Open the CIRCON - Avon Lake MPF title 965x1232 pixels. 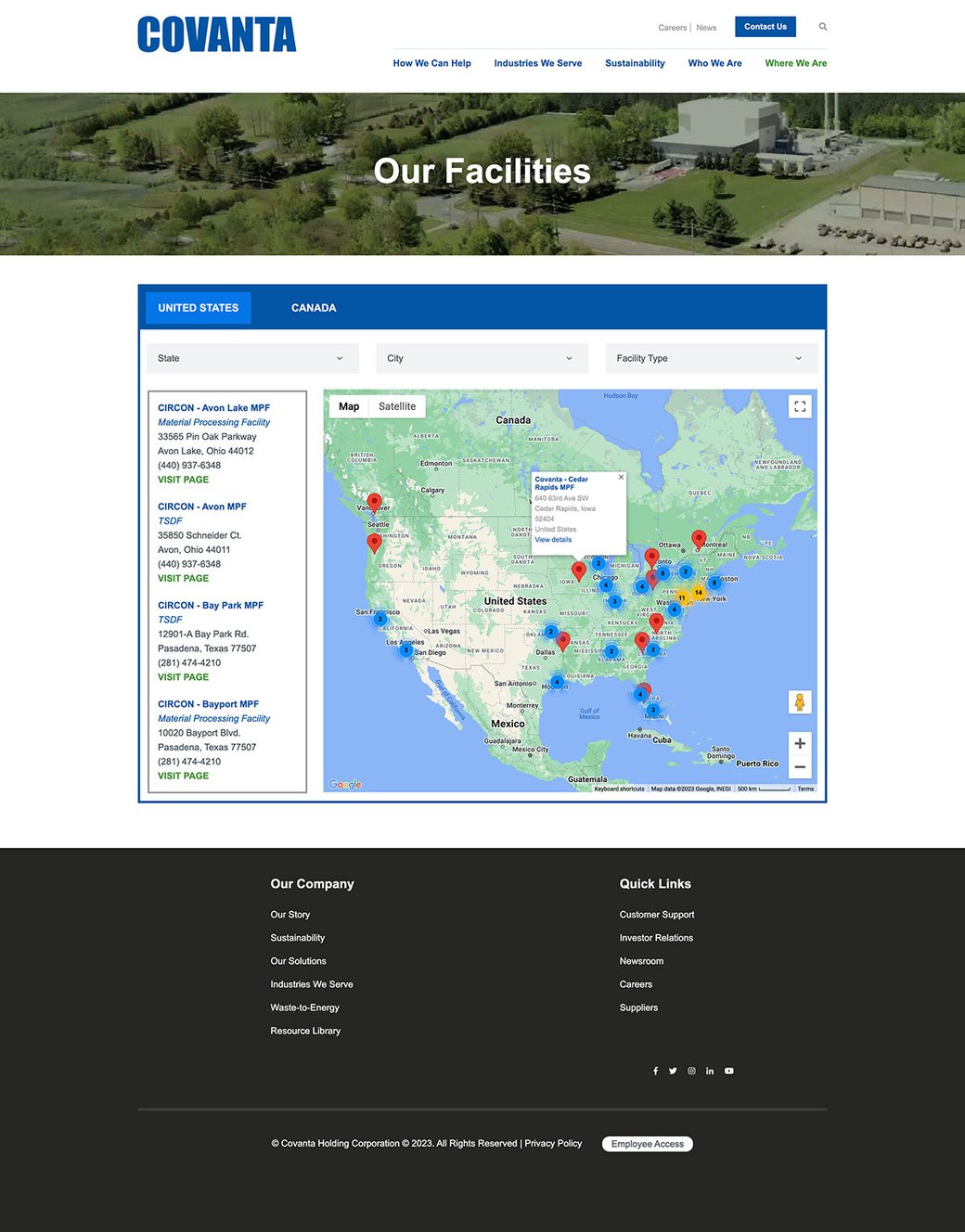[x=213, y=408]
